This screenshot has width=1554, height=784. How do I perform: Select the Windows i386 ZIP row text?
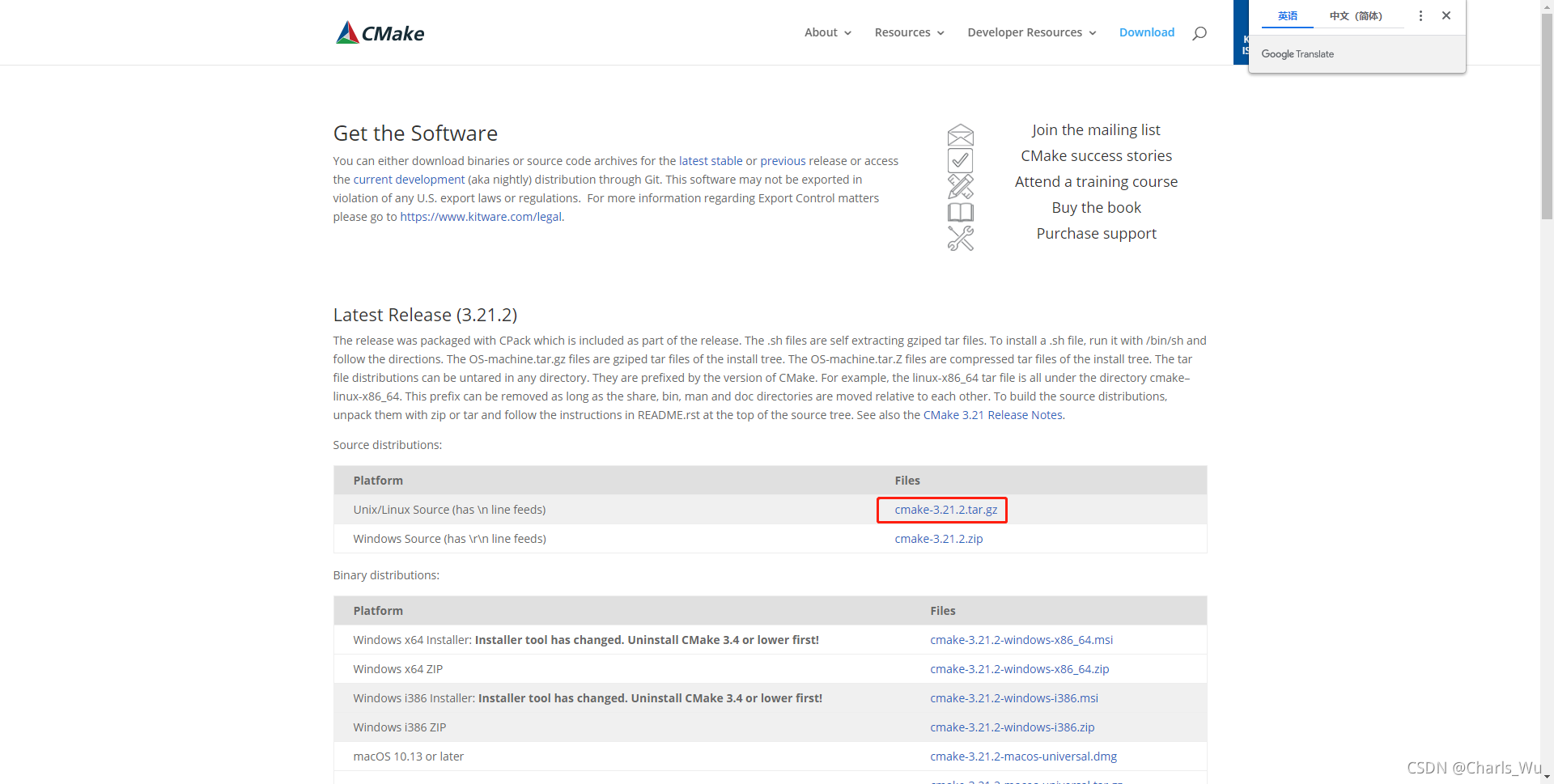point(400,727)
